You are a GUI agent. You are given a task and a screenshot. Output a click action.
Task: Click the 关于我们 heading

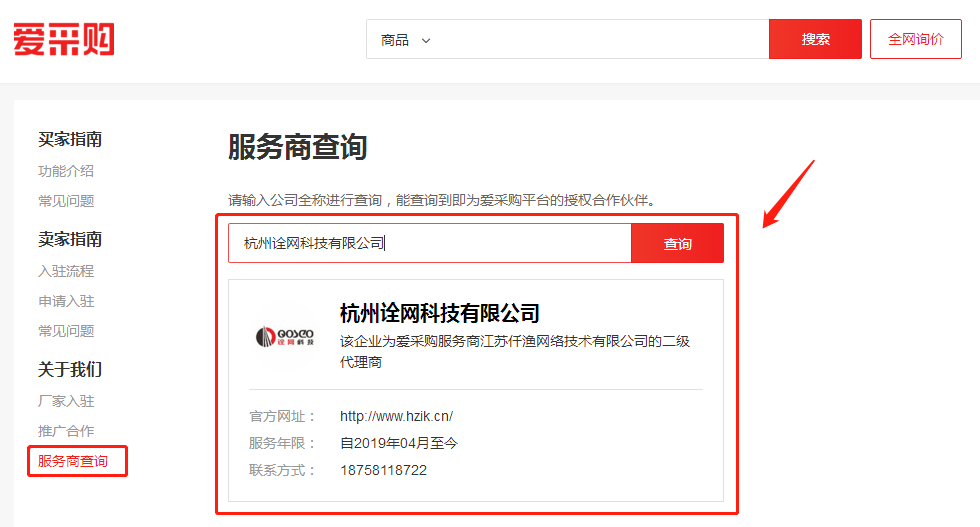click(x=69, y=369)
